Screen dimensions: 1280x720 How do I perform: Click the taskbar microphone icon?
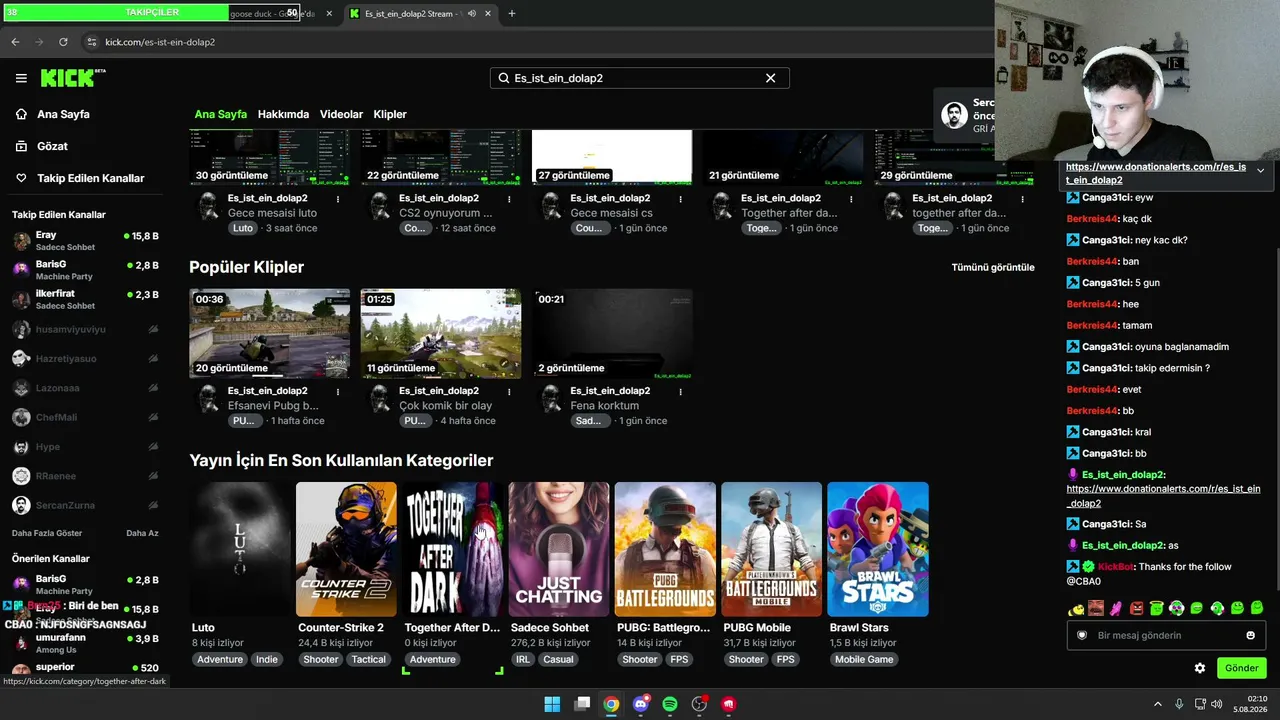pos(1179,704)
